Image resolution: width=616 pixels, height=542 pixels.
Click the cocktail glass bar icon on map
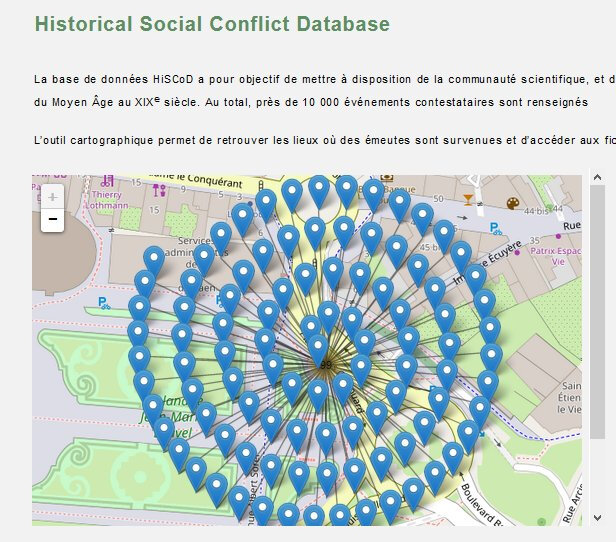[x=468, y=200]
